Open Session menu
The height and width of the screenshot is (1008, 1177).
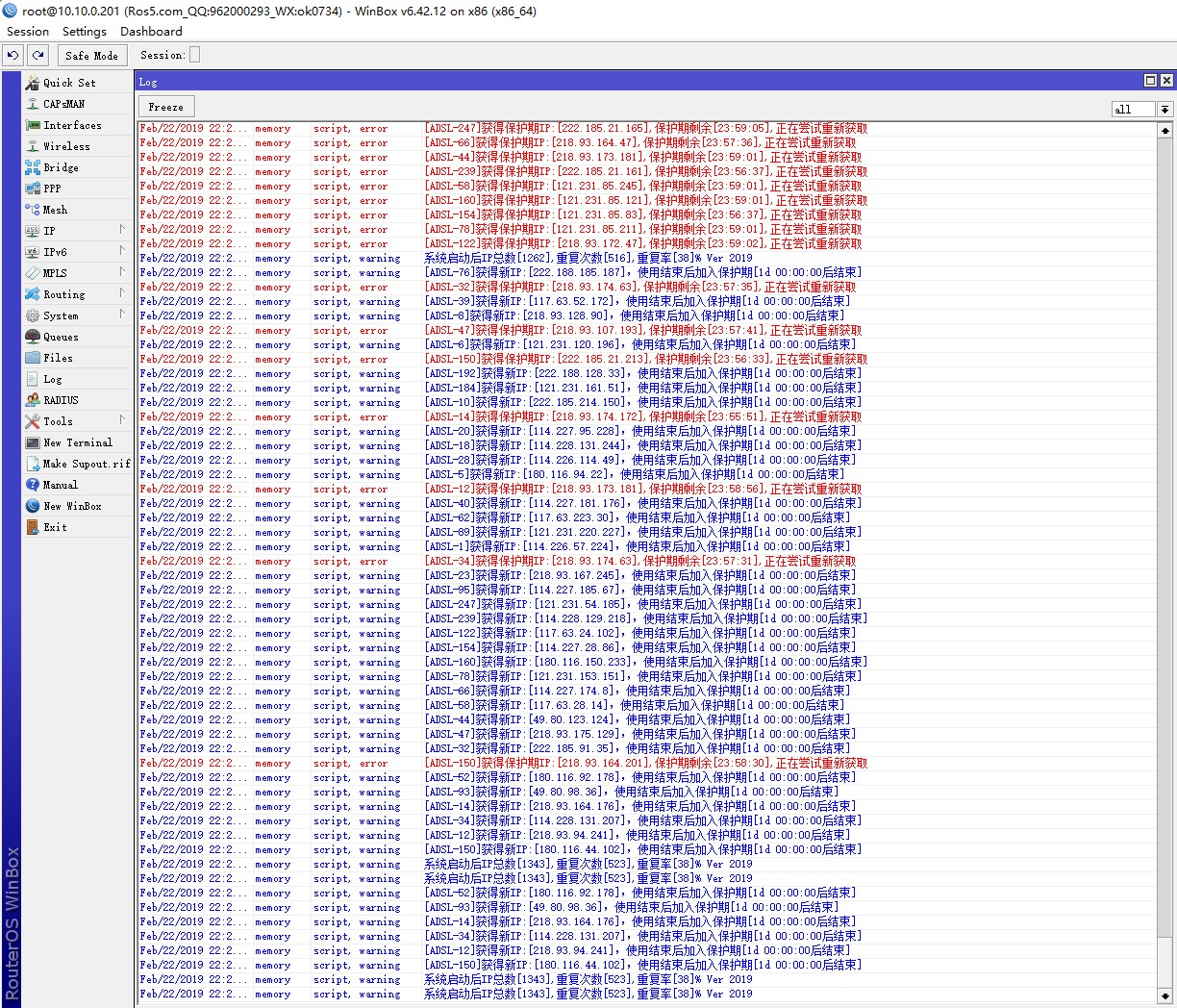[28, 31]
